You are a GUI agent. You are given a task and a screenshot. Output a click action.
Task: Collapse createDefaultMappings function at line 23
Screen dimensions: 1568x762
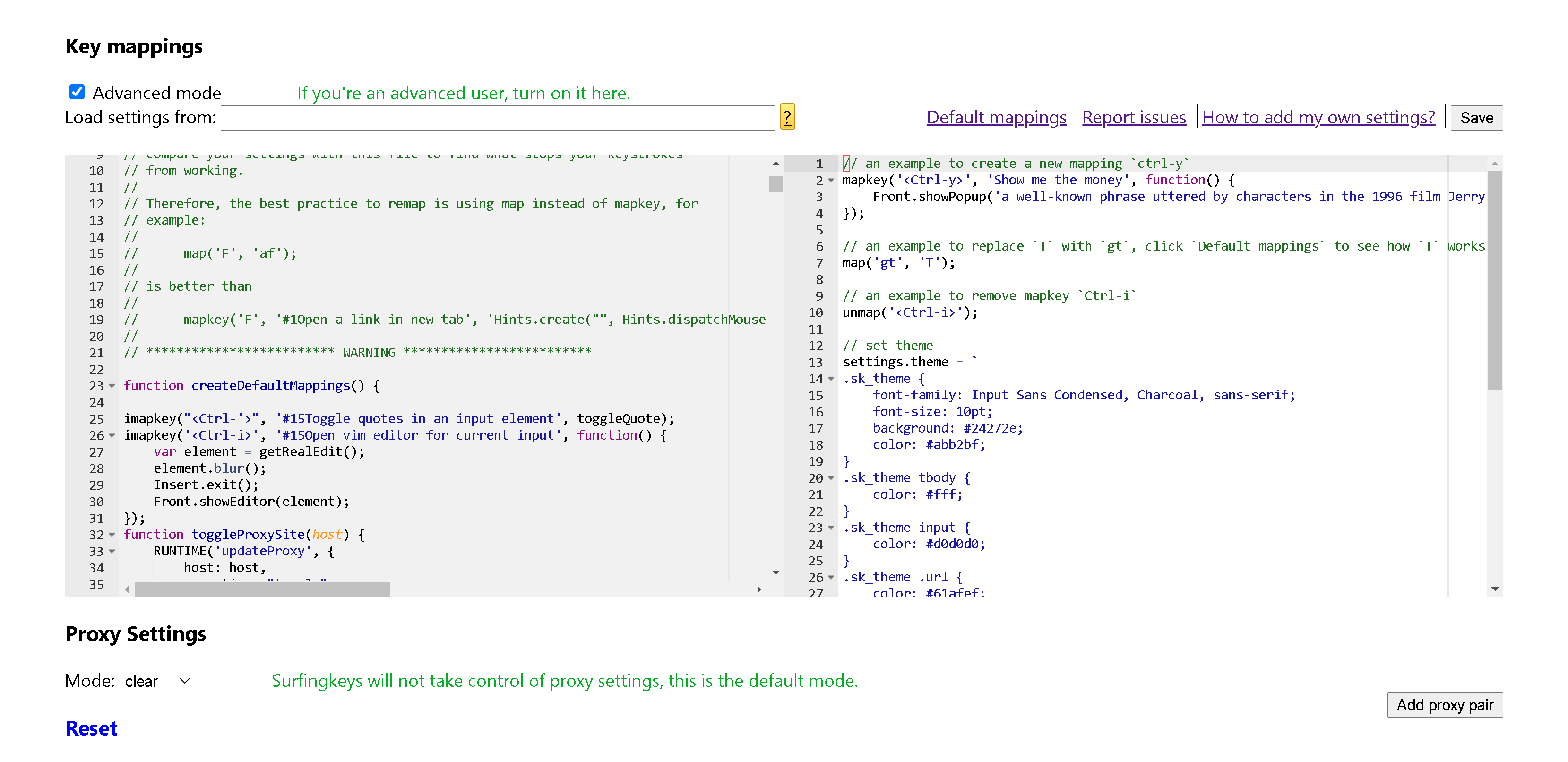(x=112, y=386)
